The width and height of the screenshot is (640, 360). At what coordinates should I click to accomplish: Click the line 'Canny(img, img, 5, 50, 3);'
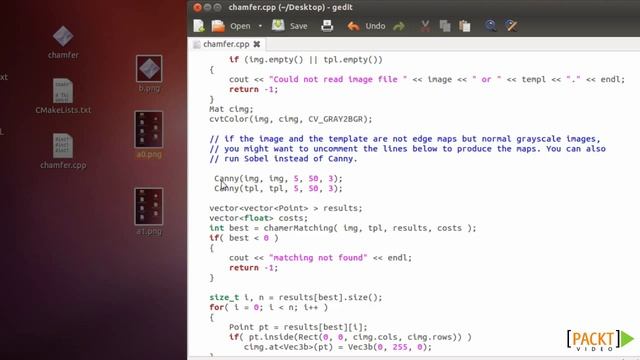[278, 178]
